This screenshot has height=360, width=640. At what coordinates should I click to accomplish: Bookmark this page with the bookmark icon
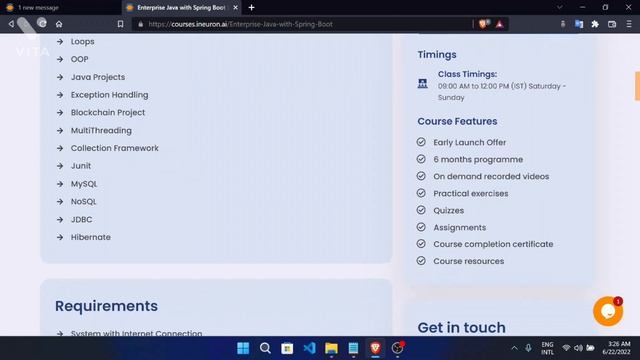tap(120, 24)
